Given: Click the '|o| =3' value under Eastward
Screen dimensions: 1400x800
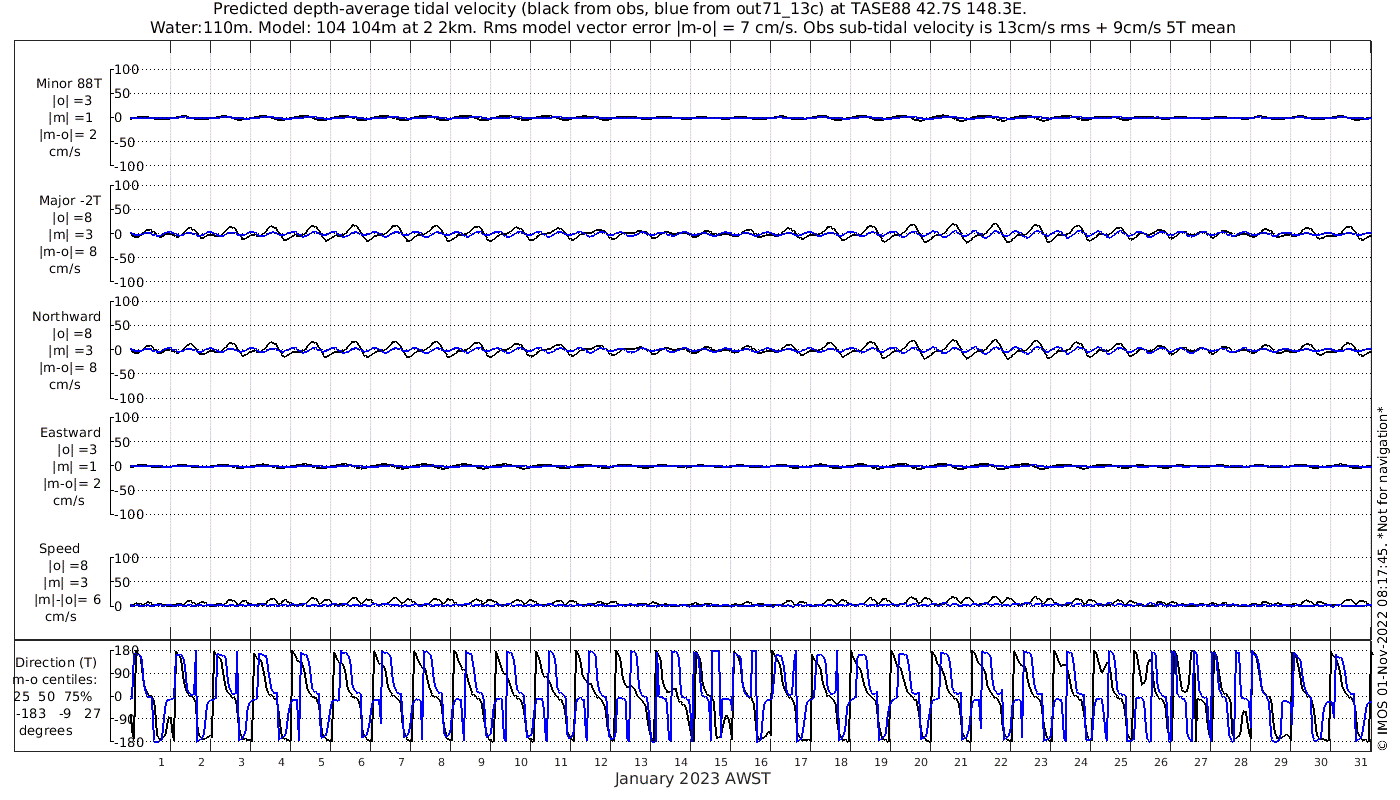Looking at the screenshot, I should [77, 450].
